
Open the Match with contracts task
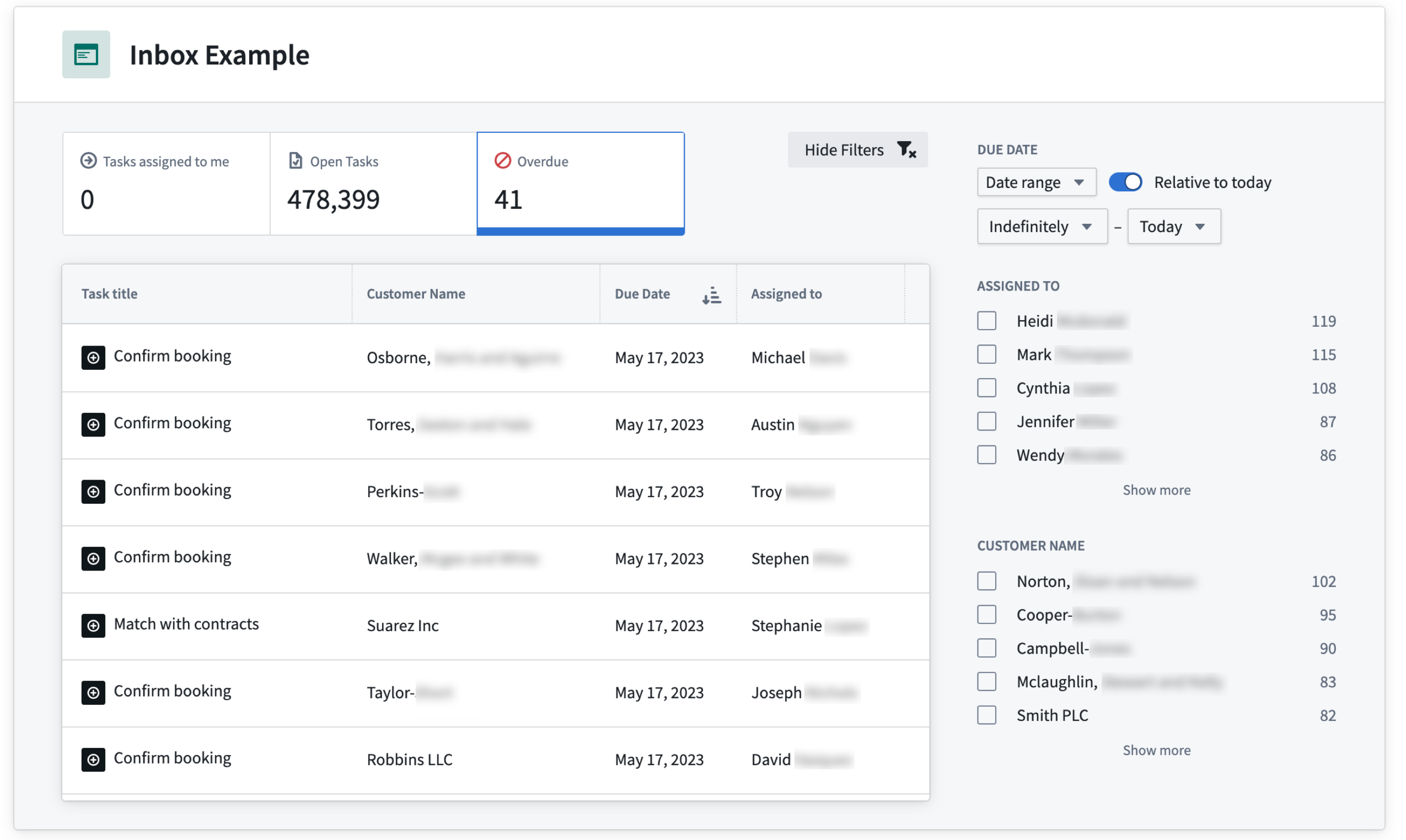(x=186, y=624)
